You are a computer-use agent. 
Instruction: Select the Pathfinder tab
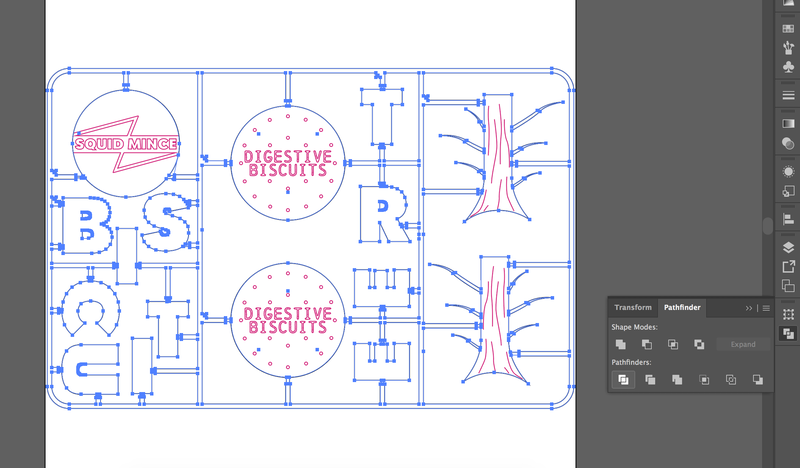click(682, 307)
